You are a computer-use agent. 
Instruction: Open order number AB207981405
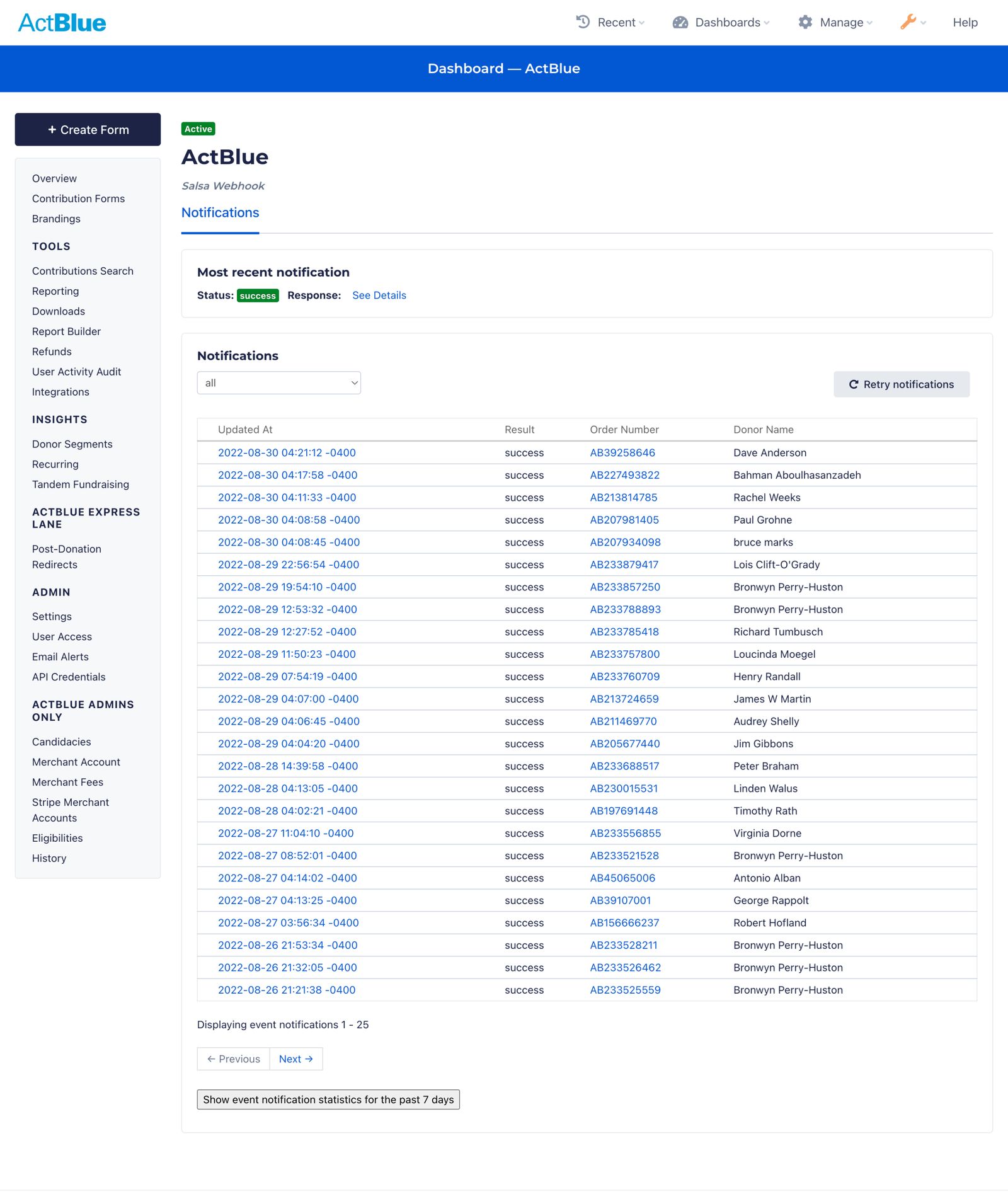tap(624, 520)
